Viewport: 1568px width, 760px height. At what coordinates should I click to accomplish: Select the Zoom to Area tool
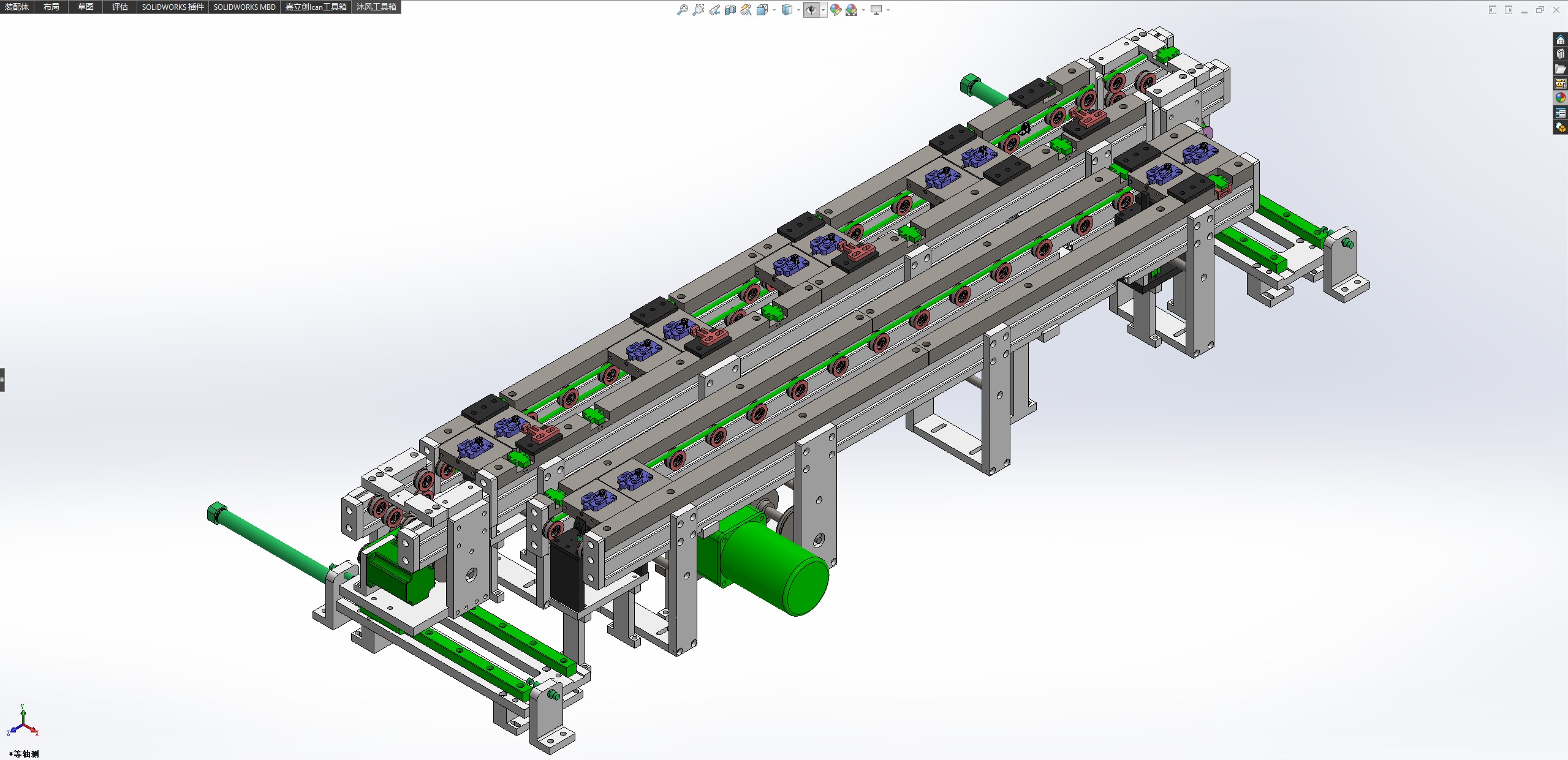[x=698, y=10]
